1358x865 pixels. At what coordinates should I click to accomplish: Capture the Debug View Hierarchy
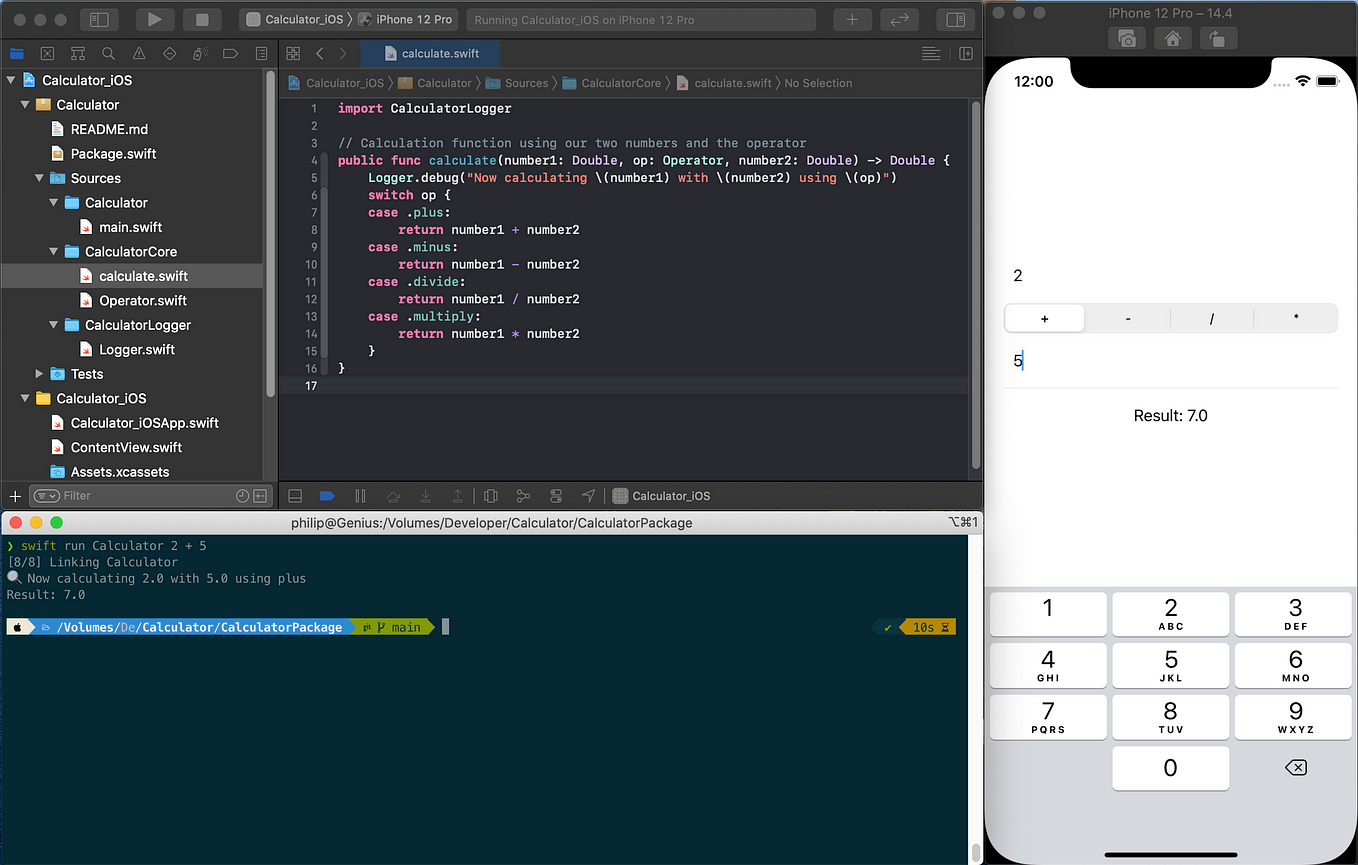(491, 495)
